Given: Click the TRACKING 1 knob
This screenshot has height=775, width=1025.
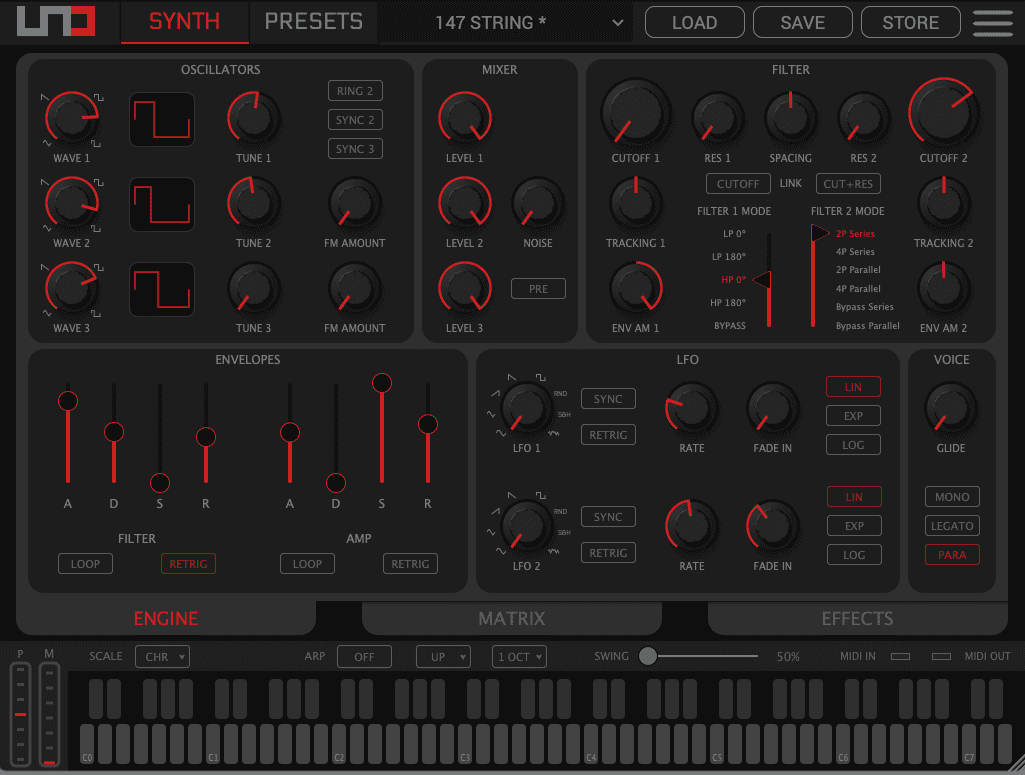Looking at the screenshot, I should [x=635, y=203].
